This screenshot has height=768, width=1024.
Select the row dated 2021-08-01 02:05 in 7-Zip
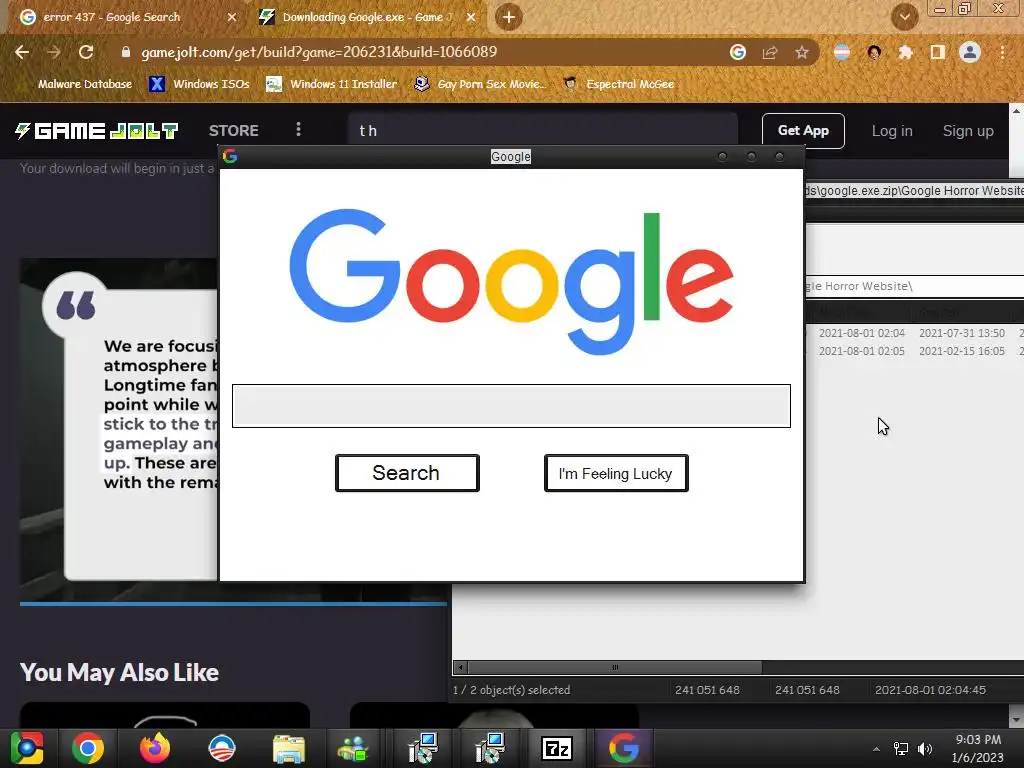point(914,351)
